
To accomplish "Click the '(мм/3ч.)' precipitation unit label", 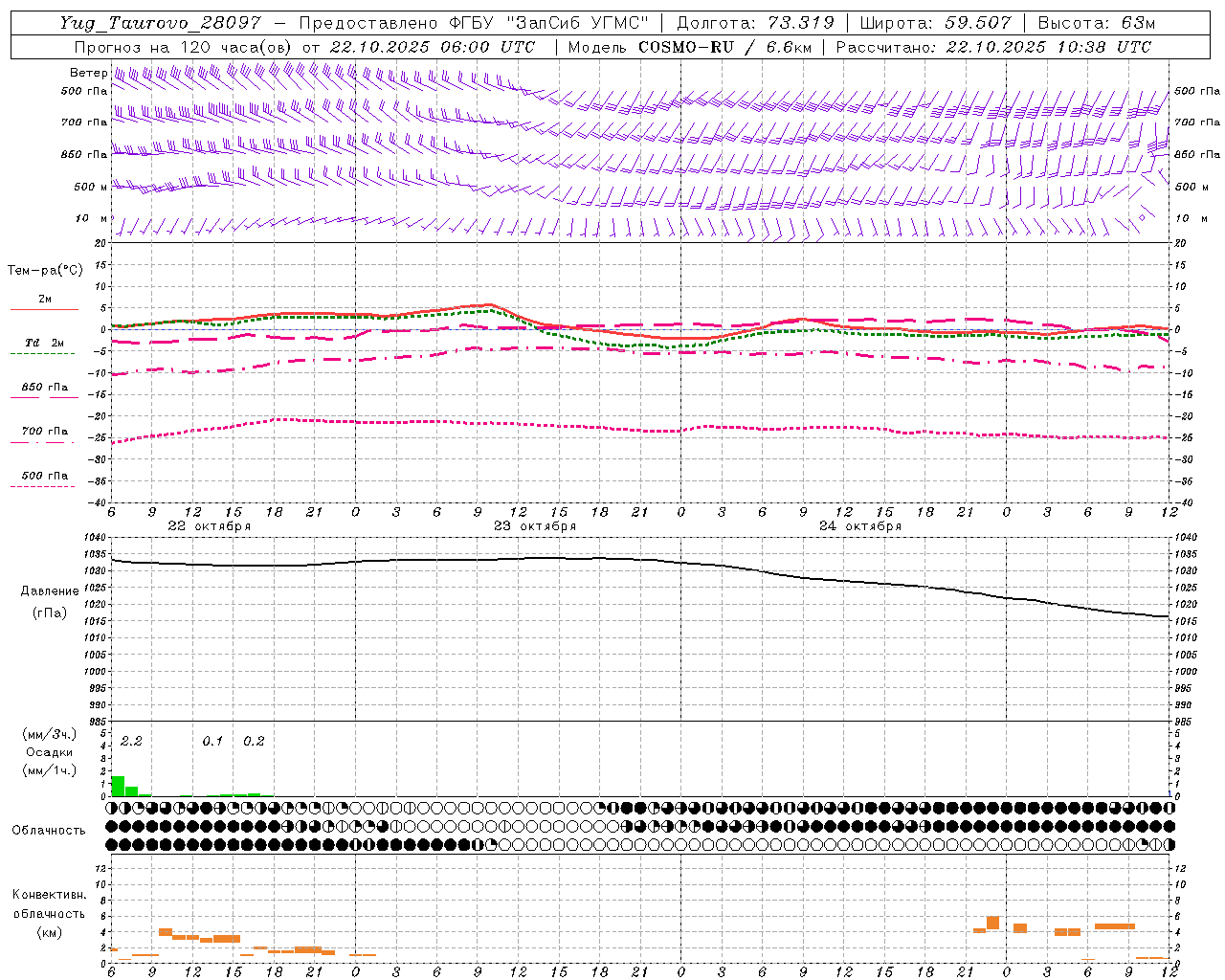I will 50,734.
